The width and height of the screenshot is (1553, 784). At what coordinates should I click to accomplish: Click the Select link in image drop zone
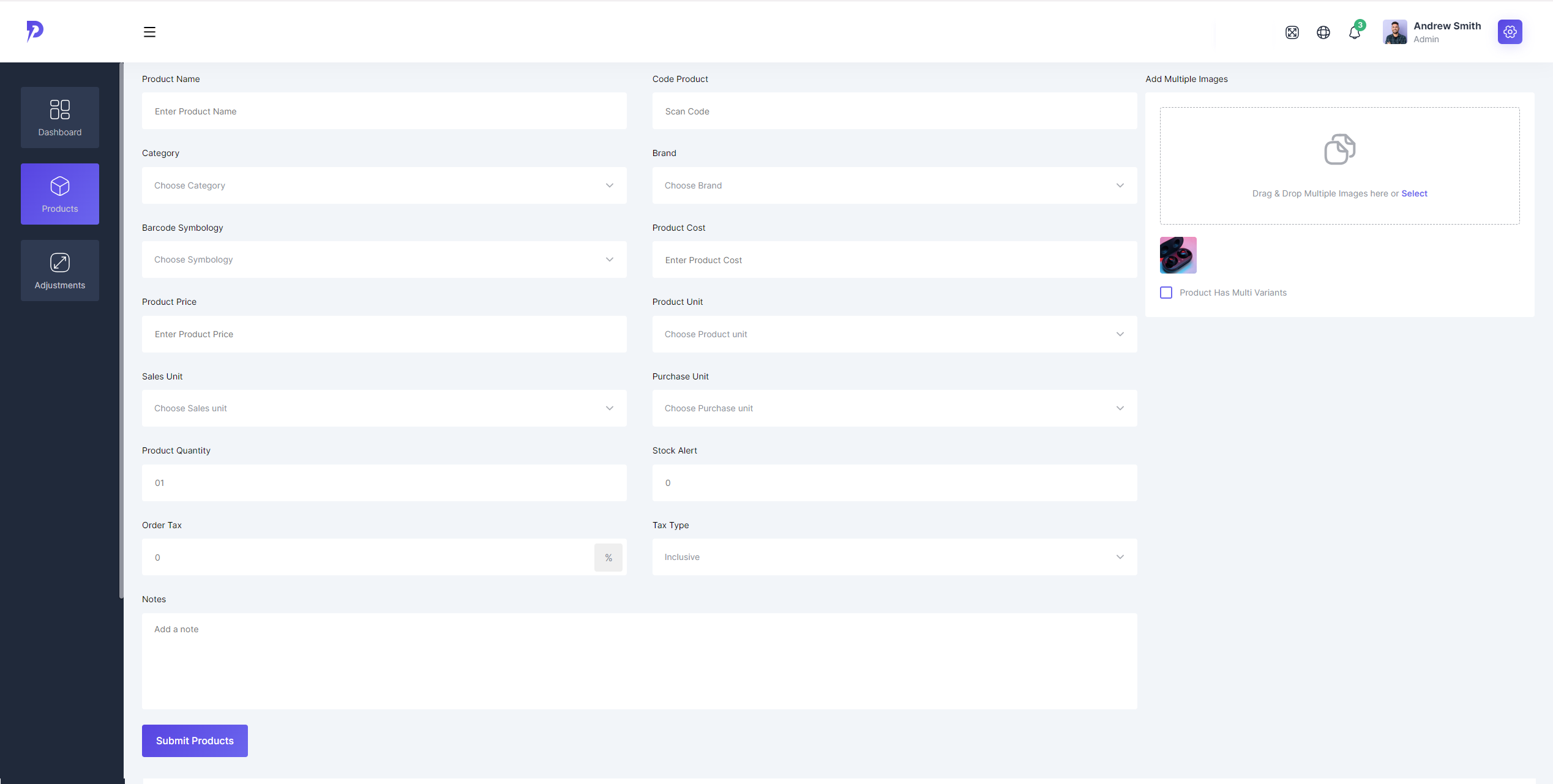click(x=1414, y=193)
